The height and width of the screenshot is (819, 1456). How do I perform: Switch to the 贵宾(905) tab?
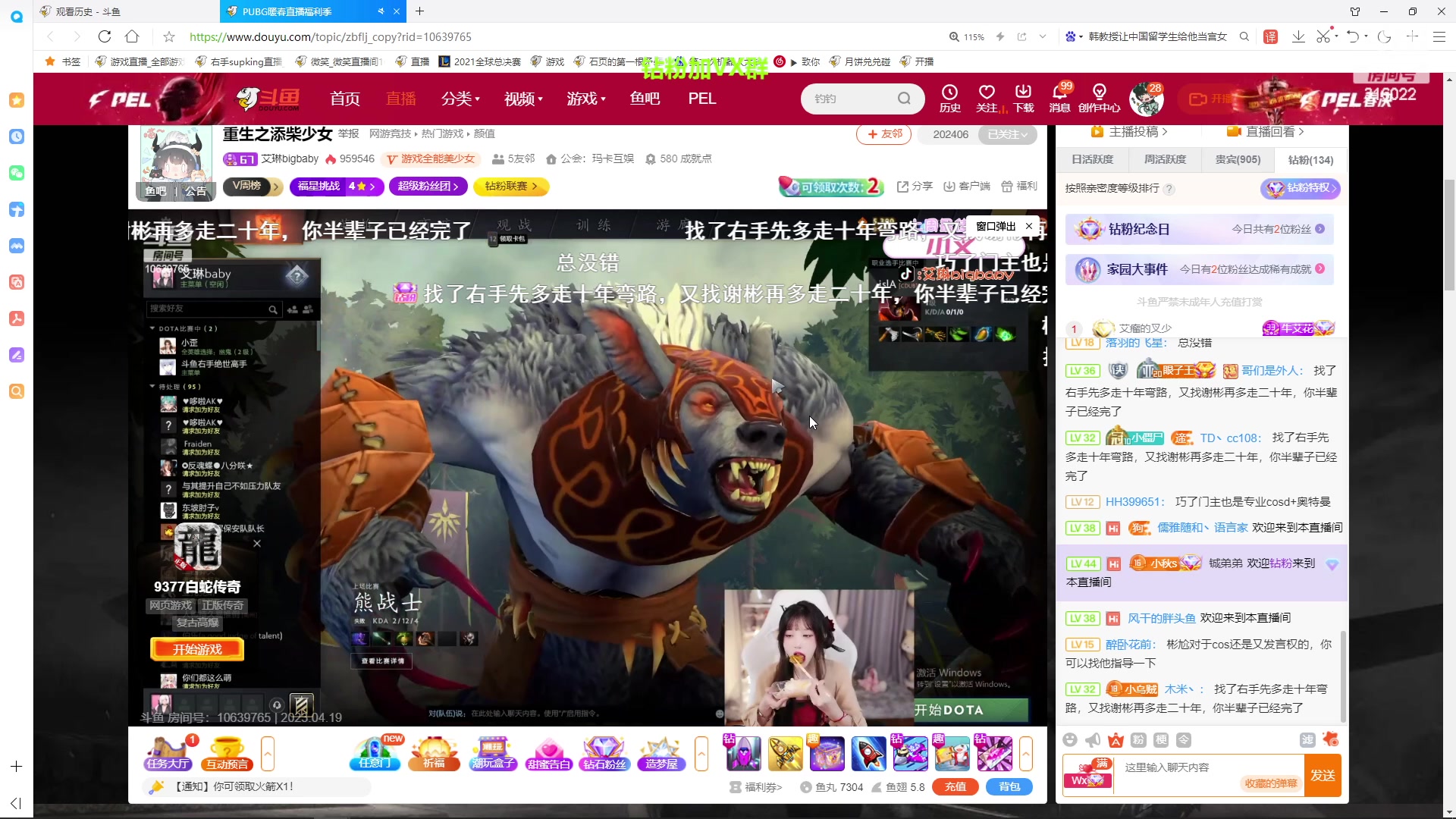pos(1238,160)
